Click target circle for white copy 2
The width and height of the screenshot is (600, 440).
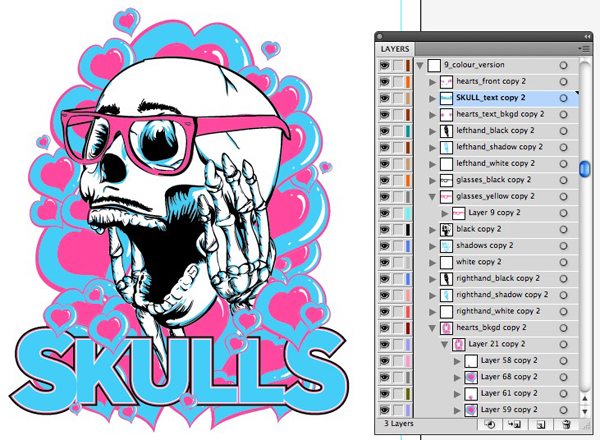[563, 262]
